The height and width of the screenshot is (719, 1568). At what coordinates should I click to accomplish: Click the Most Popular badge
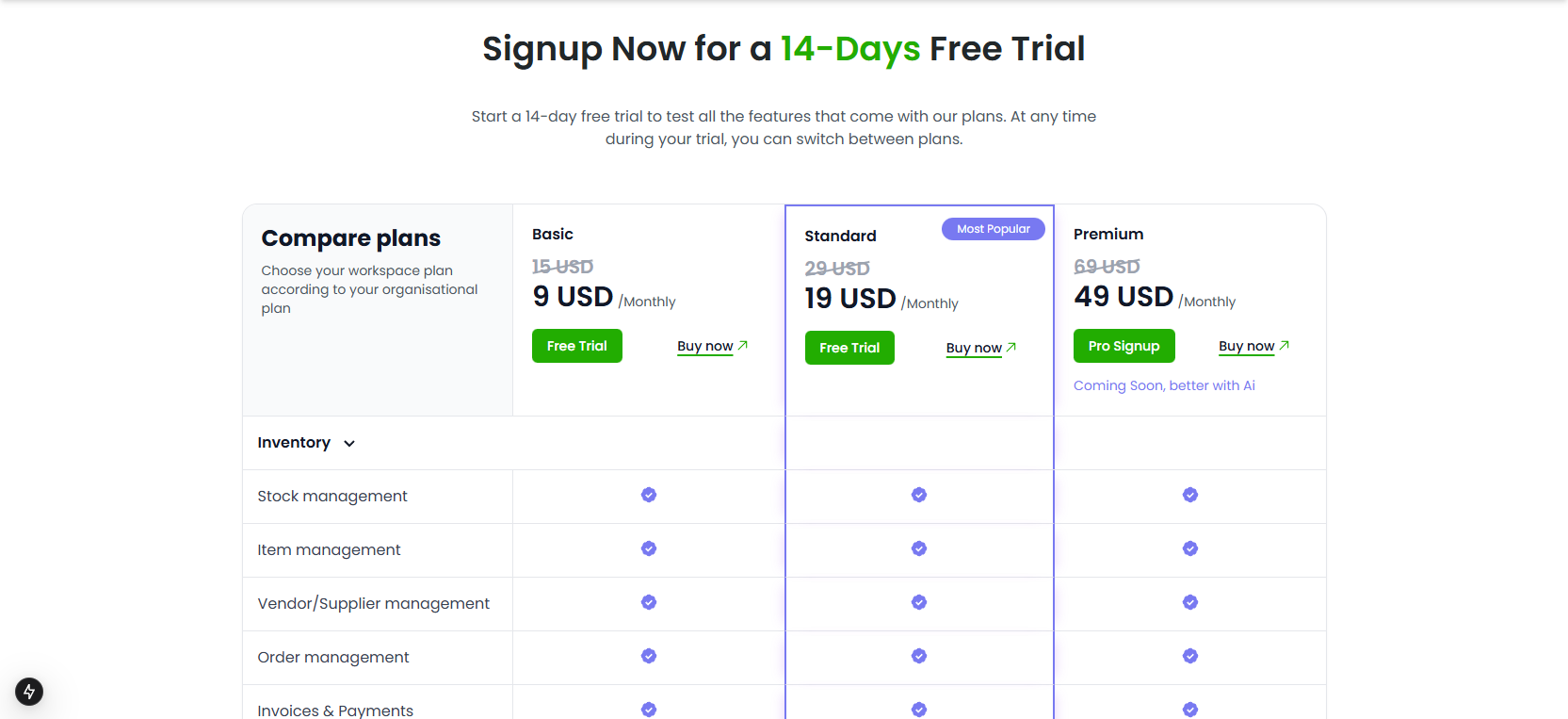(993, 229)
